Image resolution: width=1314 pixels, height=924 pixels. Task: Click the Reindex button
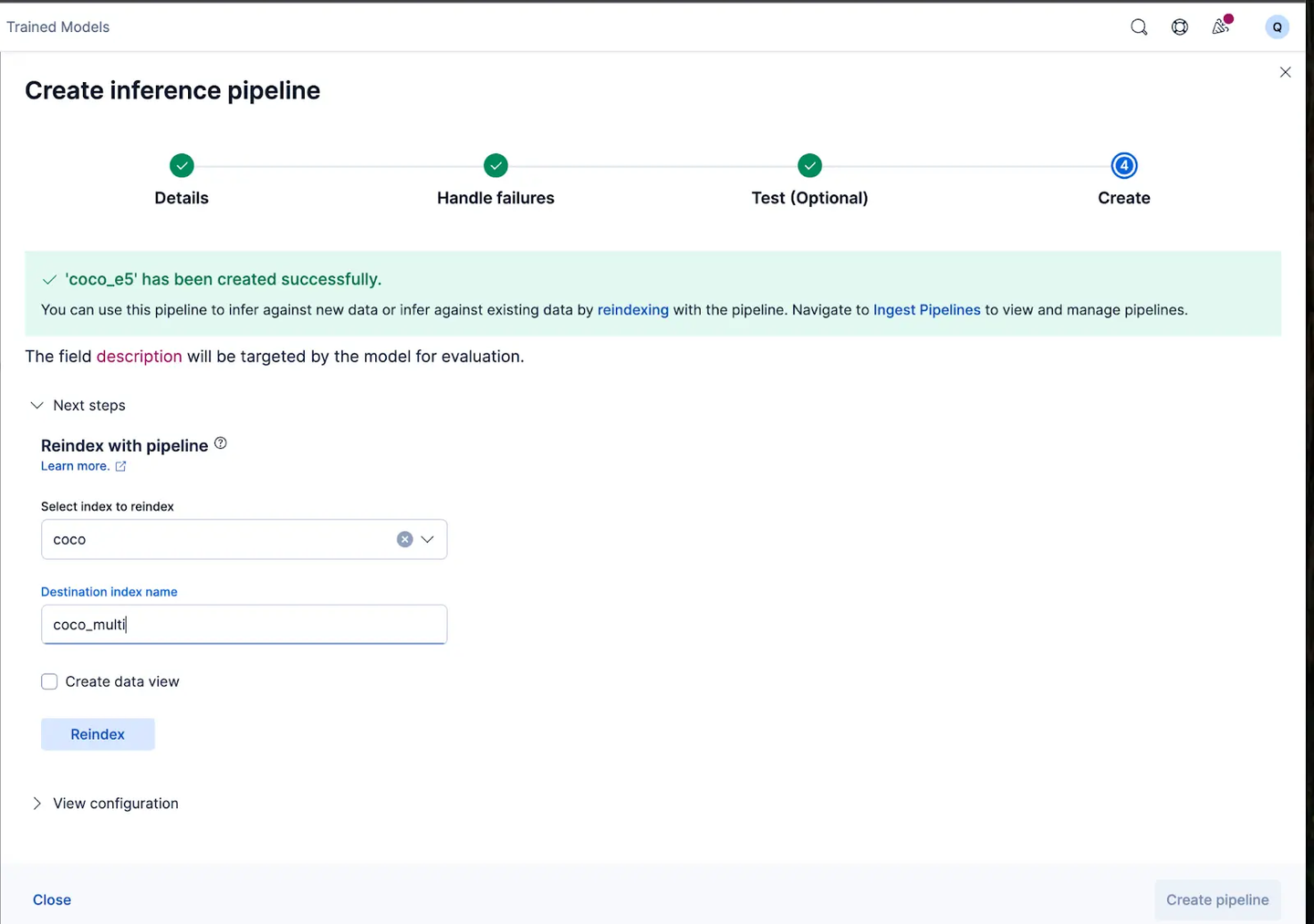tap(98, 734)
